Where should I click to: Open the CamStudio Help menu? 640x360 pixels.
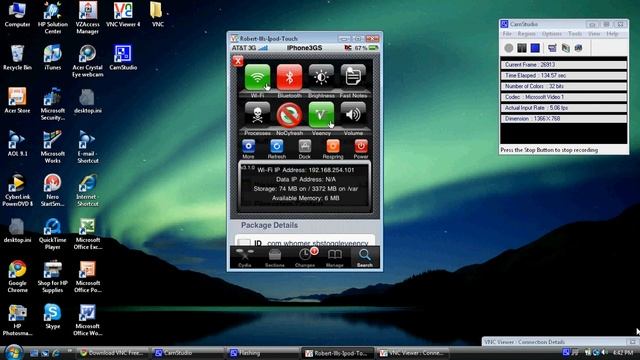[612, 34]
